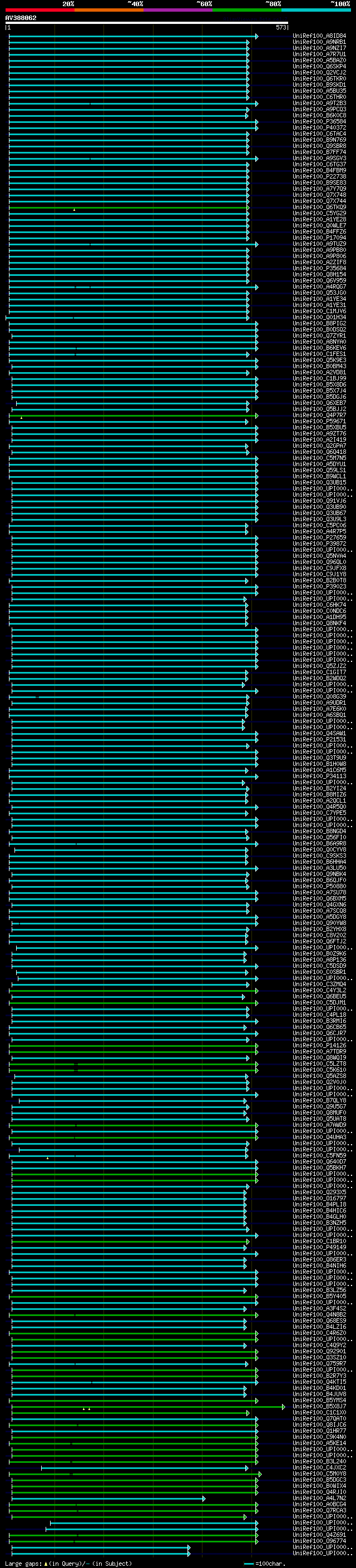This screenshot has width=356, height=1568.
Task: Open hit UniRef100_P50880
Action: pos(319,886)
